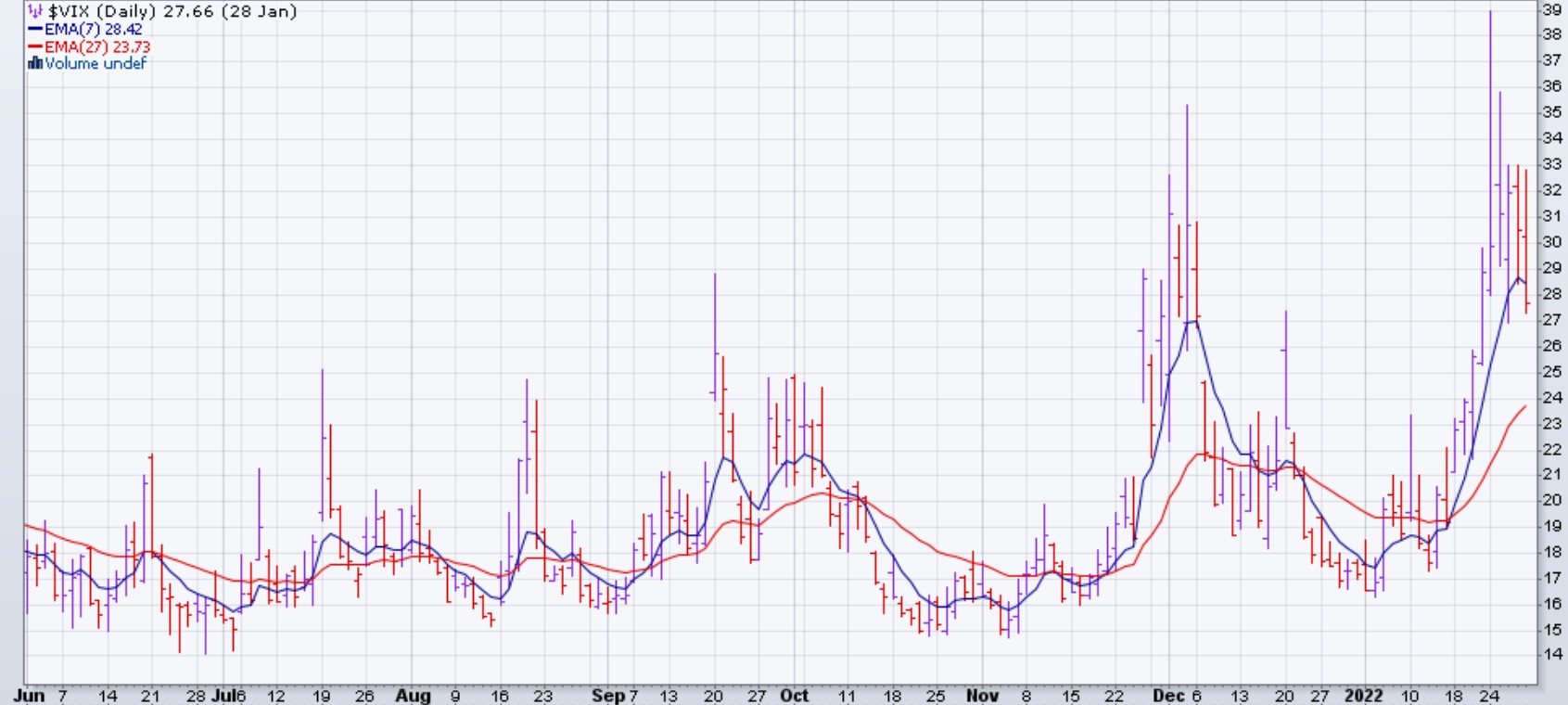Click the Volume undef legend label
1568x705 pixels.
tap(96, 64)
